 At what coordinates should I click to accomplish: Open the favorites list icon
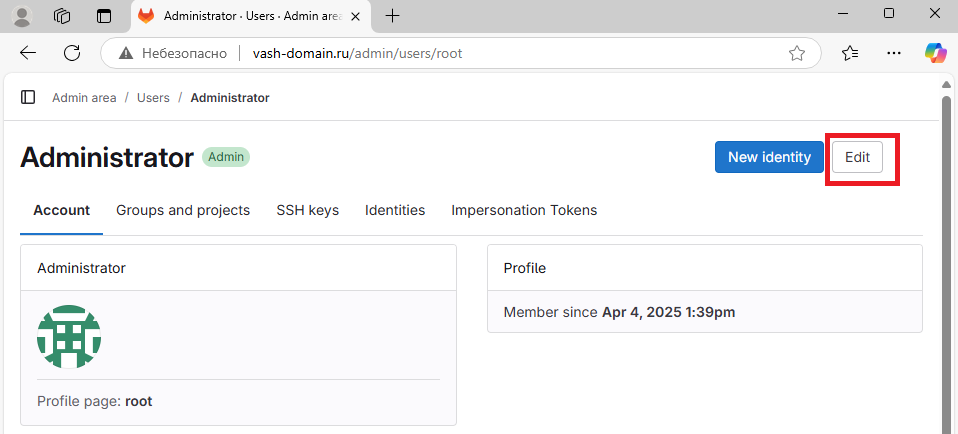click(850, 54)
